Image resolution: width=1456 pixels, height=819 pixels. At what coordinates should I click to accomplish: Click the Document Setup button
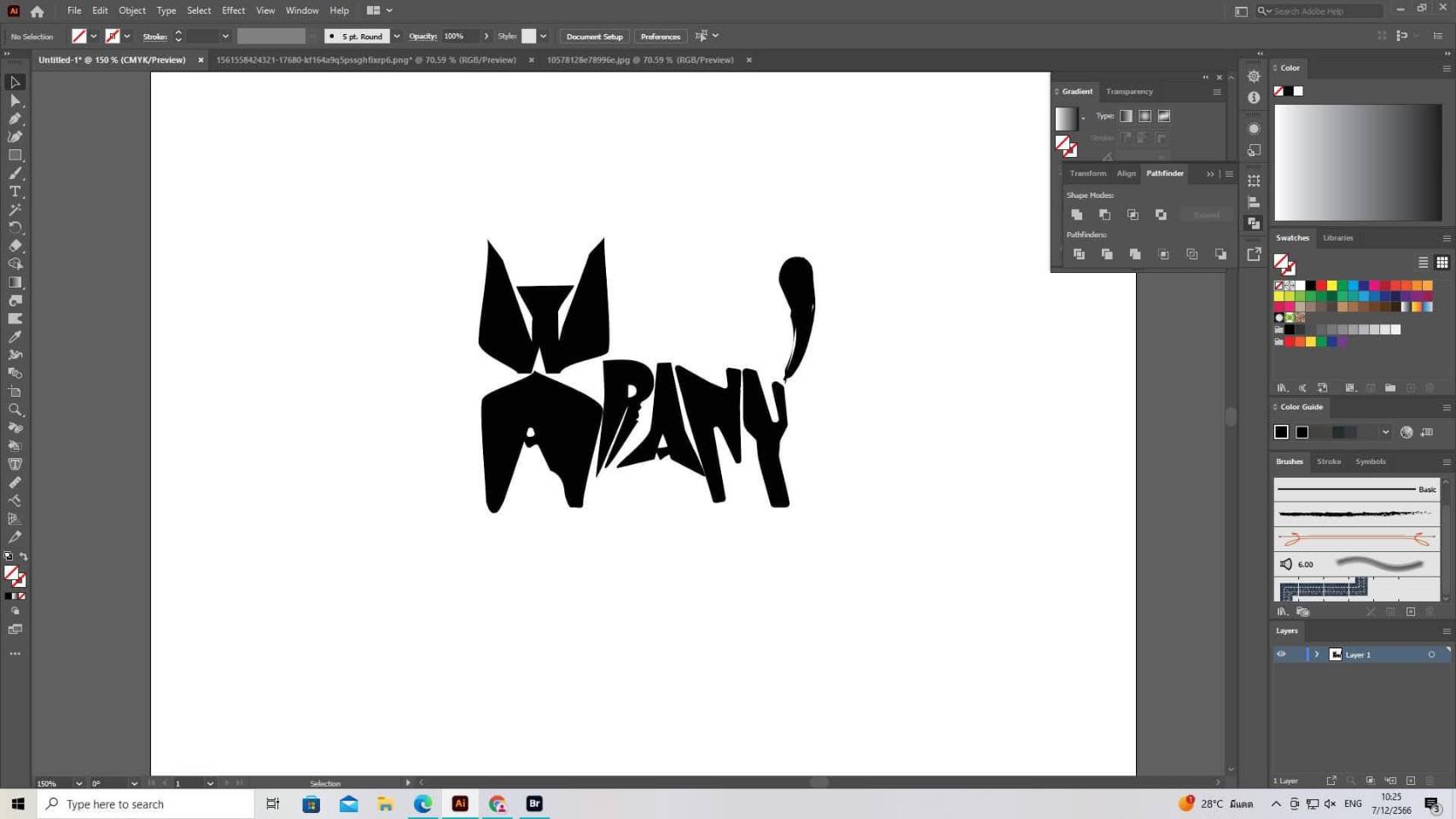(x=594, y=37)
